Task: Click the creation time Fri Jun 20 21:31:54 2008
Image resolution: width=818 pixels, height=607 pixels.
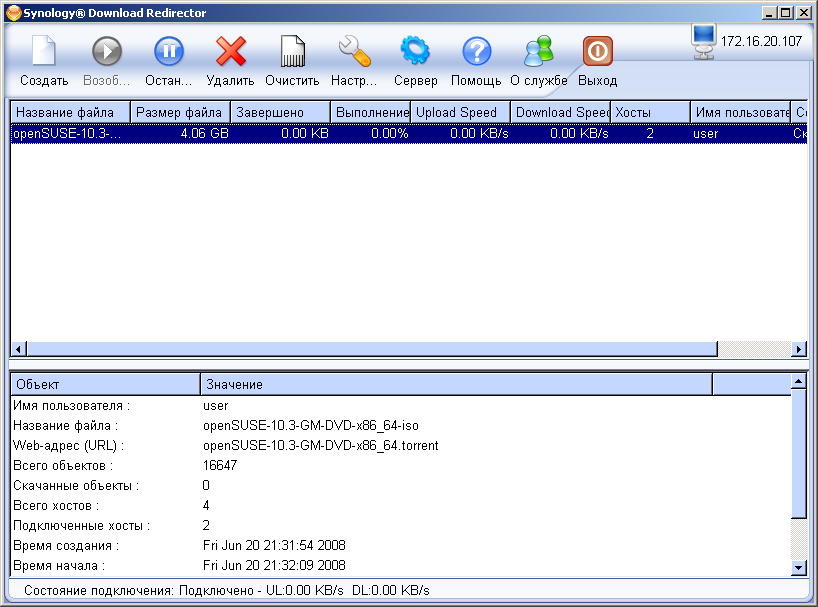Action: (274, 545)
